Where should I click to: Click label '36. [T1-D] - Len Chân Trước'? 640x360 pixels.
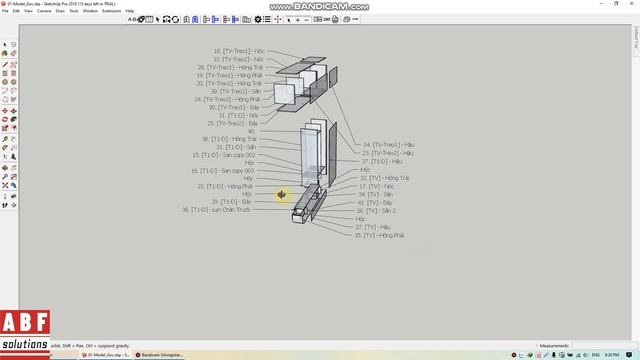point(216,209)
